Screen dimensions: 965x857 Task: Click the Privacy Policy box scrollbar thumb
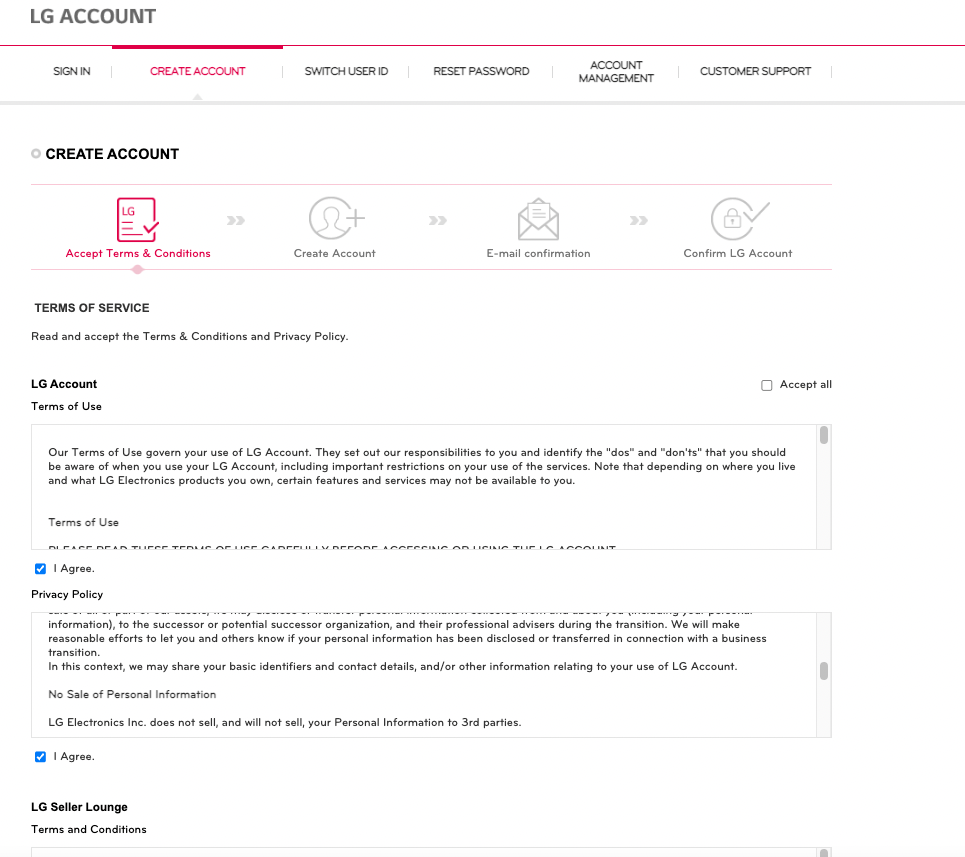[824, 671]
